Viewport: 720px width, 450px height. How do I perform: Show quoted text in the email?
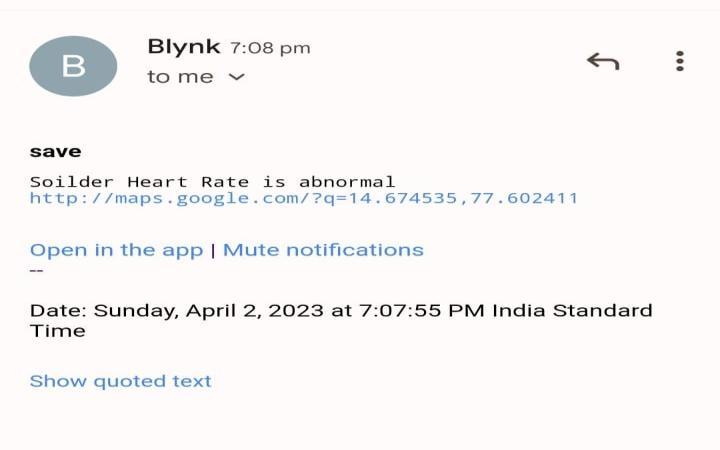point(120,381)
